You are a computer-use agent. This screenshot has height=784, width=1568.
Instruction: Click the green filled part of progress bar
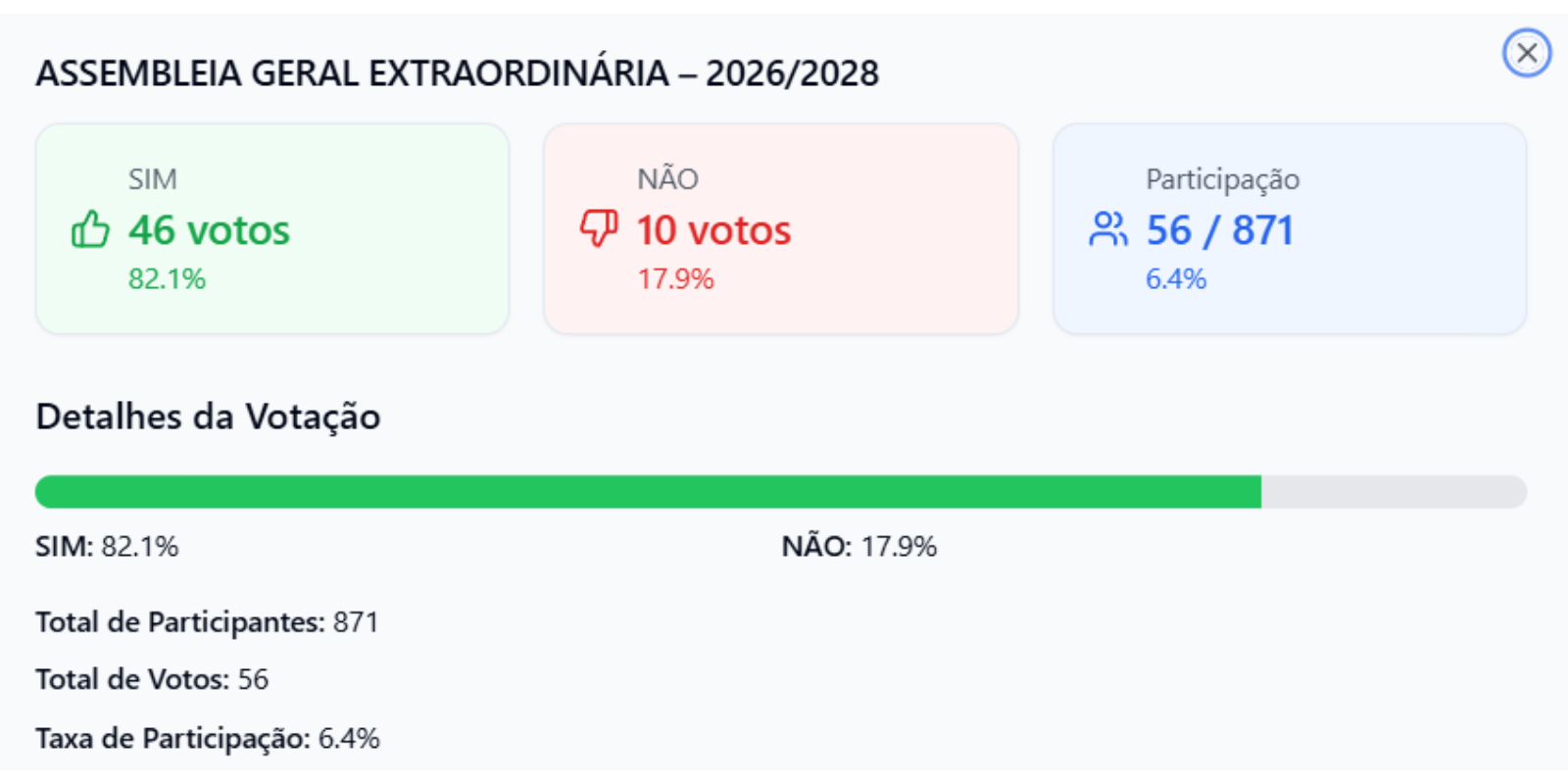tap(647, 492)
